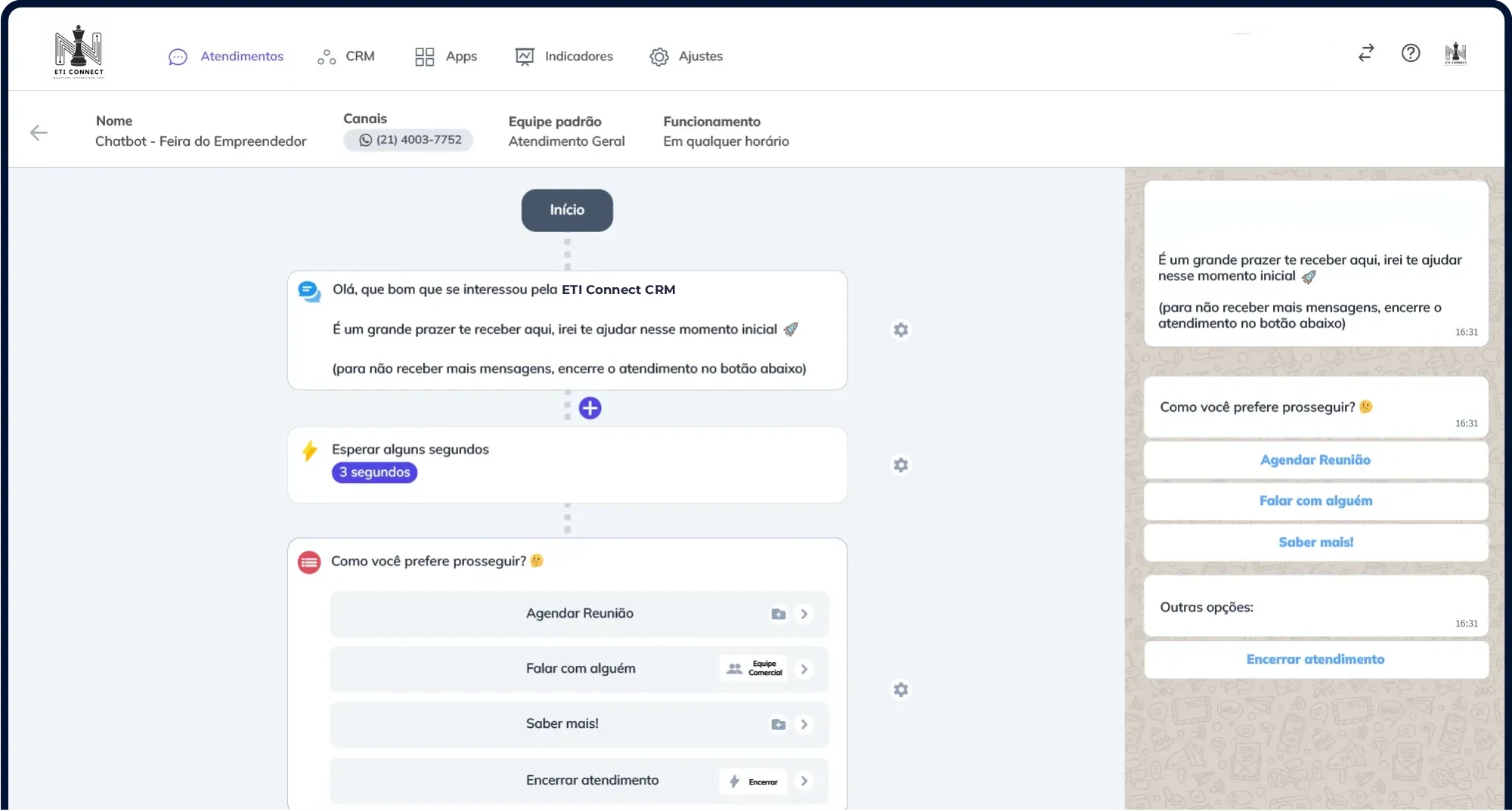The height and width of the screenshot is (811, 1512).
Task: Click the ETI Connect logo
Action: pos(79,51)
